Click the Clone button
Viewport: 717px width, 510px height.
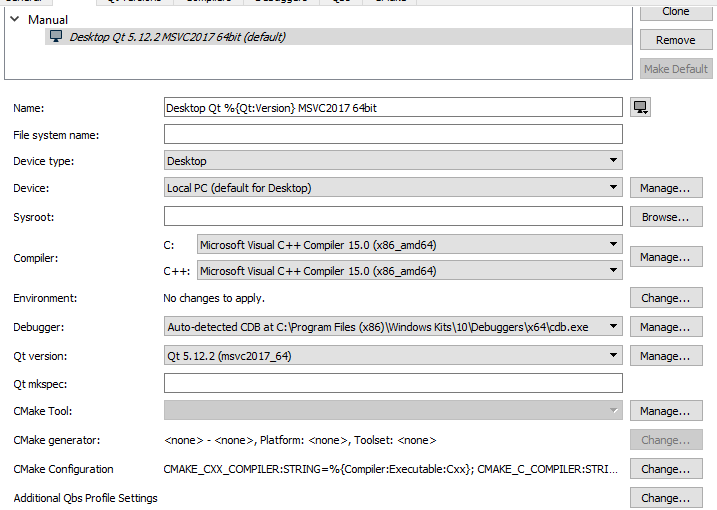[x=676, y=12]
